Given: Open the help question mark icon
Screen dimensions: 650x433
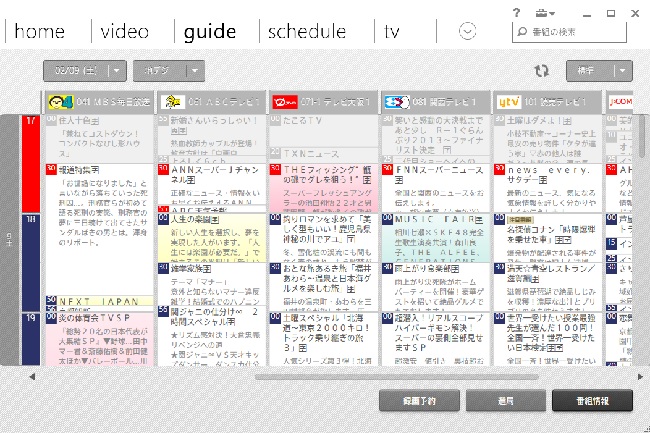Looking at the screenshot, I should coord(516,13).
